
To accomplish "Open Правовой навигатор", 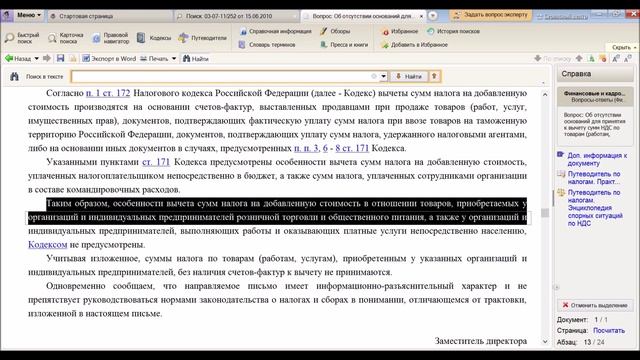I will tap(111, 38).
